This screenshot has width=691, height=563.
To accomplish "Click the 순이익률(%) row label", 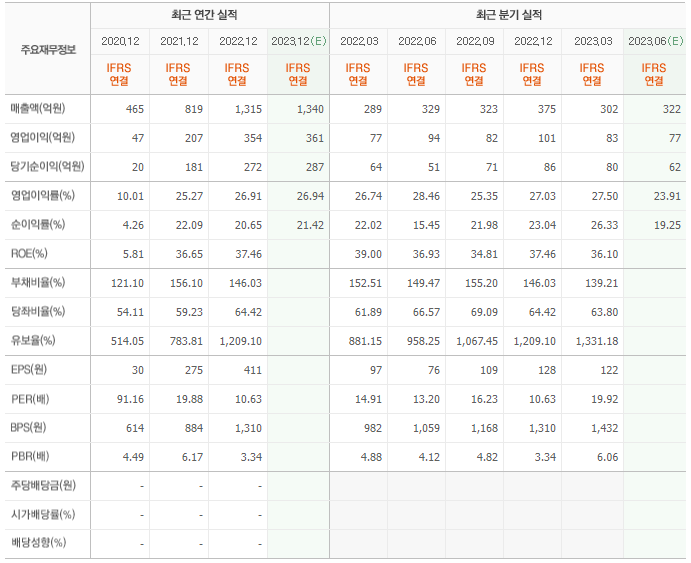I will click(38, 224).
